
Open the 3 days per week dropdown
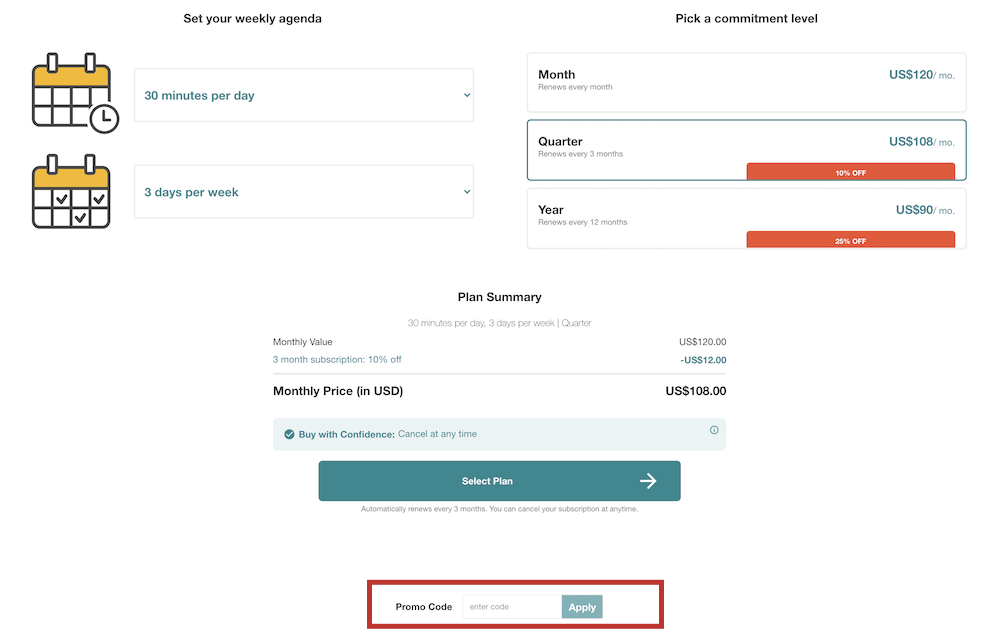point(304,192)
